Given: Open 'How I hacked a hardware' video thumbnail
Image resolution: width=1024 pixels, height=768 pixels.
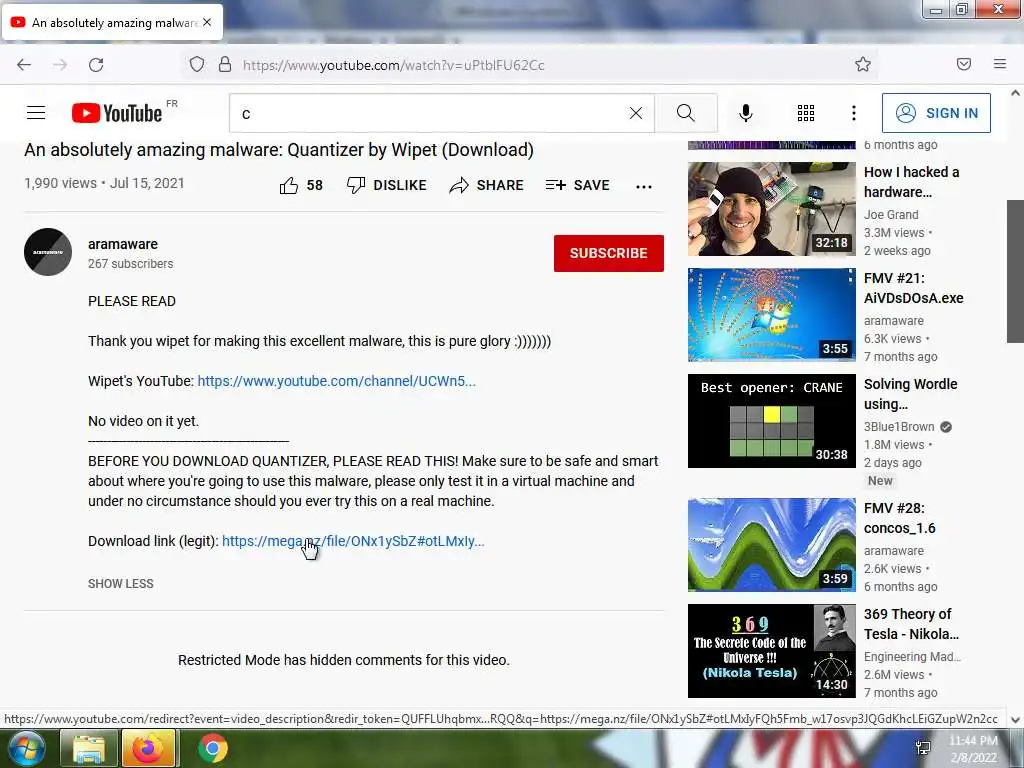Looking at the screenshot, I should (772, 209).
